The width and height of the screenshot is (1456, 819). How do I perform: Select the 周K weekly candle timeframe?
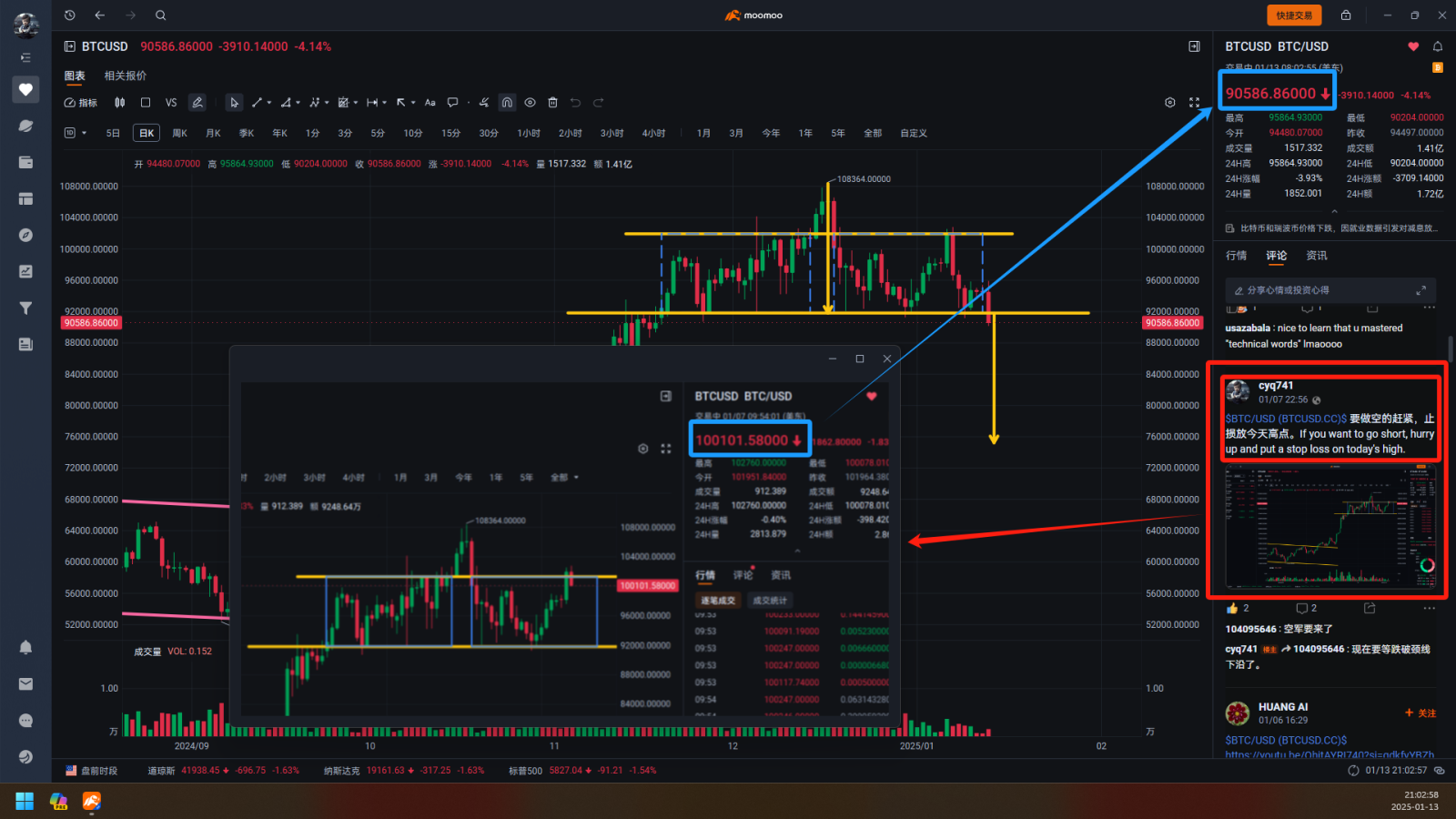click(178, 132)
